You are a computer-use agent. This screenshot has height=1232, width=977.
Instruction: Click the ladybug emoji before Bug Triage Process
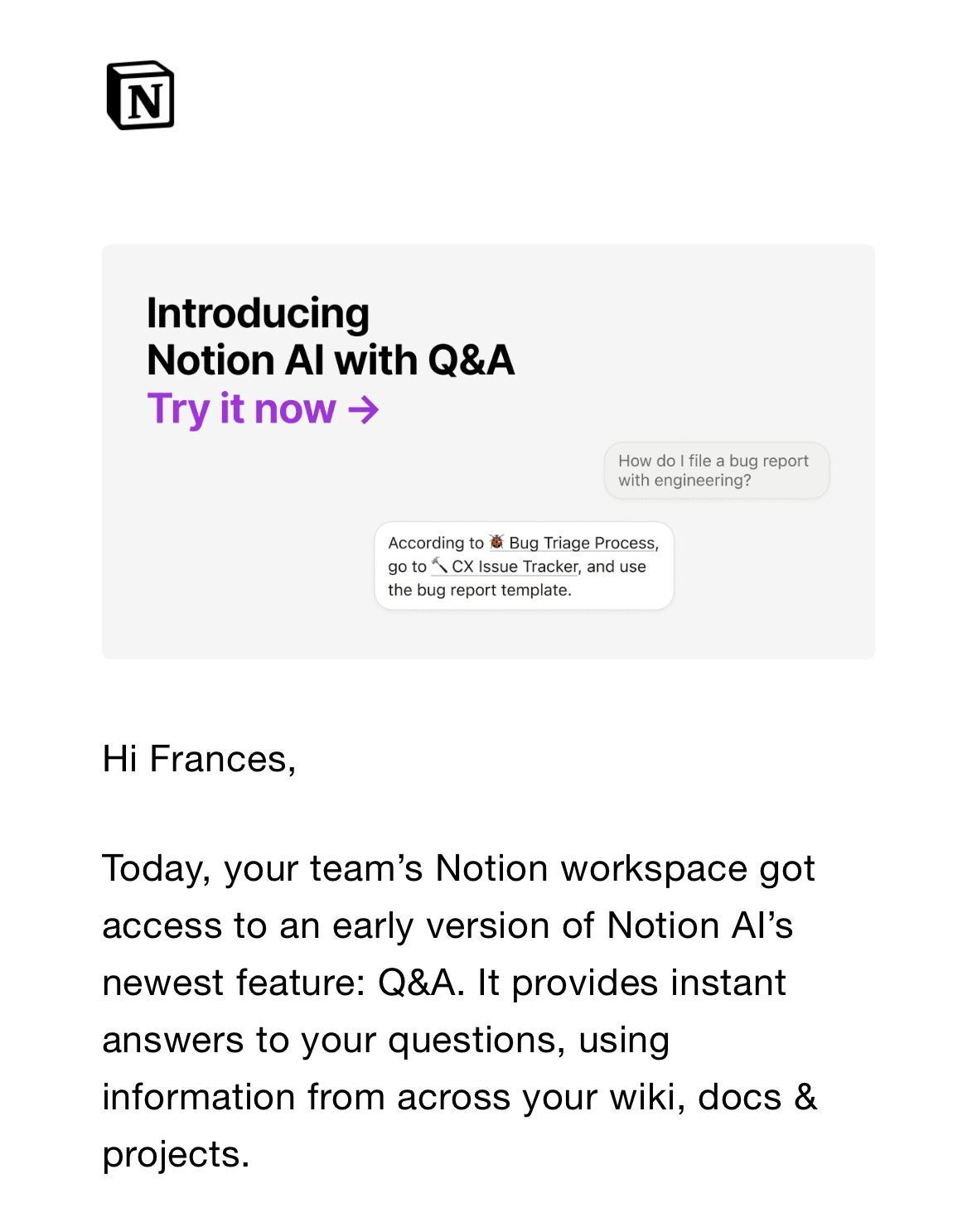click(496, 542)
